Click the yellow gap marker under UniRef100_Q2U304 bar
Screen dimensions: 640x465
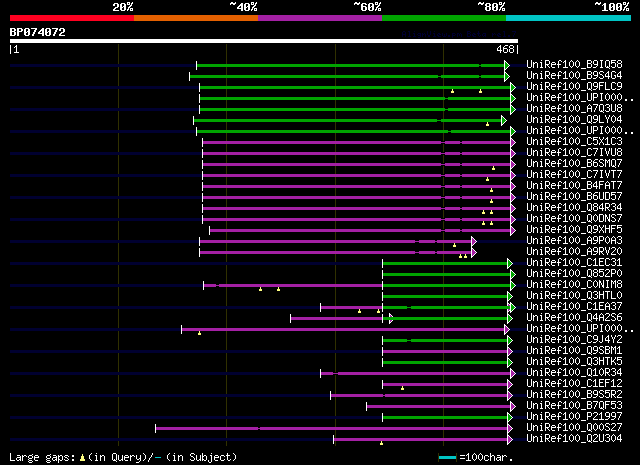click(382, 443)
